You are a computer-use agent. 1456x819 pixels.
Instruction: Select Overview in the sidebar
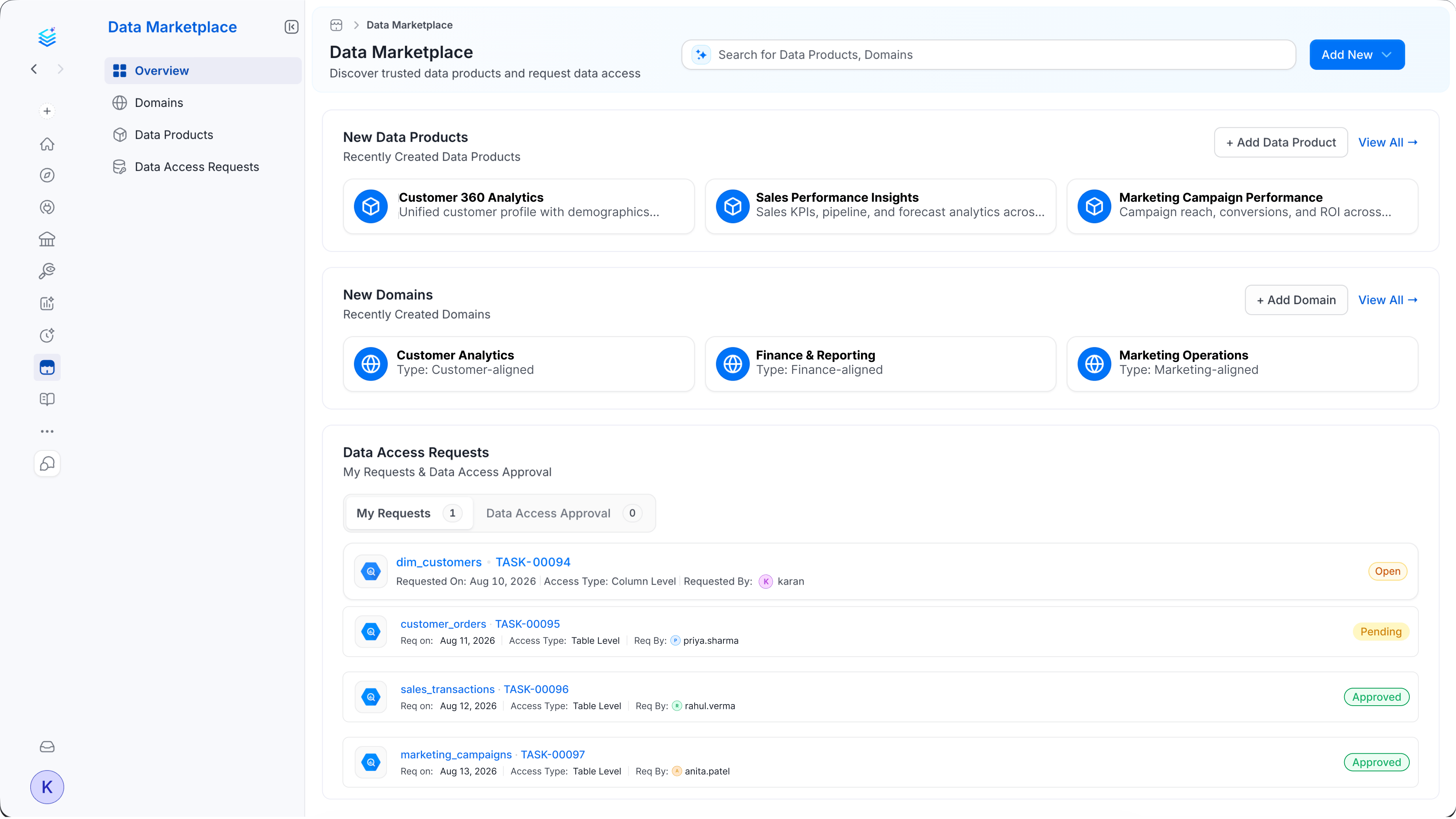point(203,71)
